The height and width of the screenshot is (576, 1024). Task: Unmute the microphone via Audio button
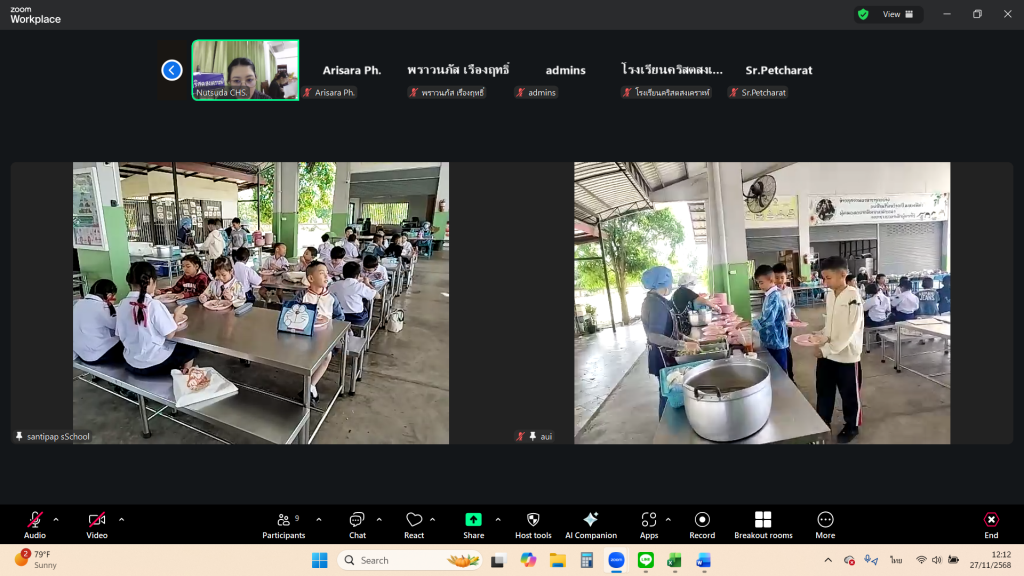click(x=35, y=524)
